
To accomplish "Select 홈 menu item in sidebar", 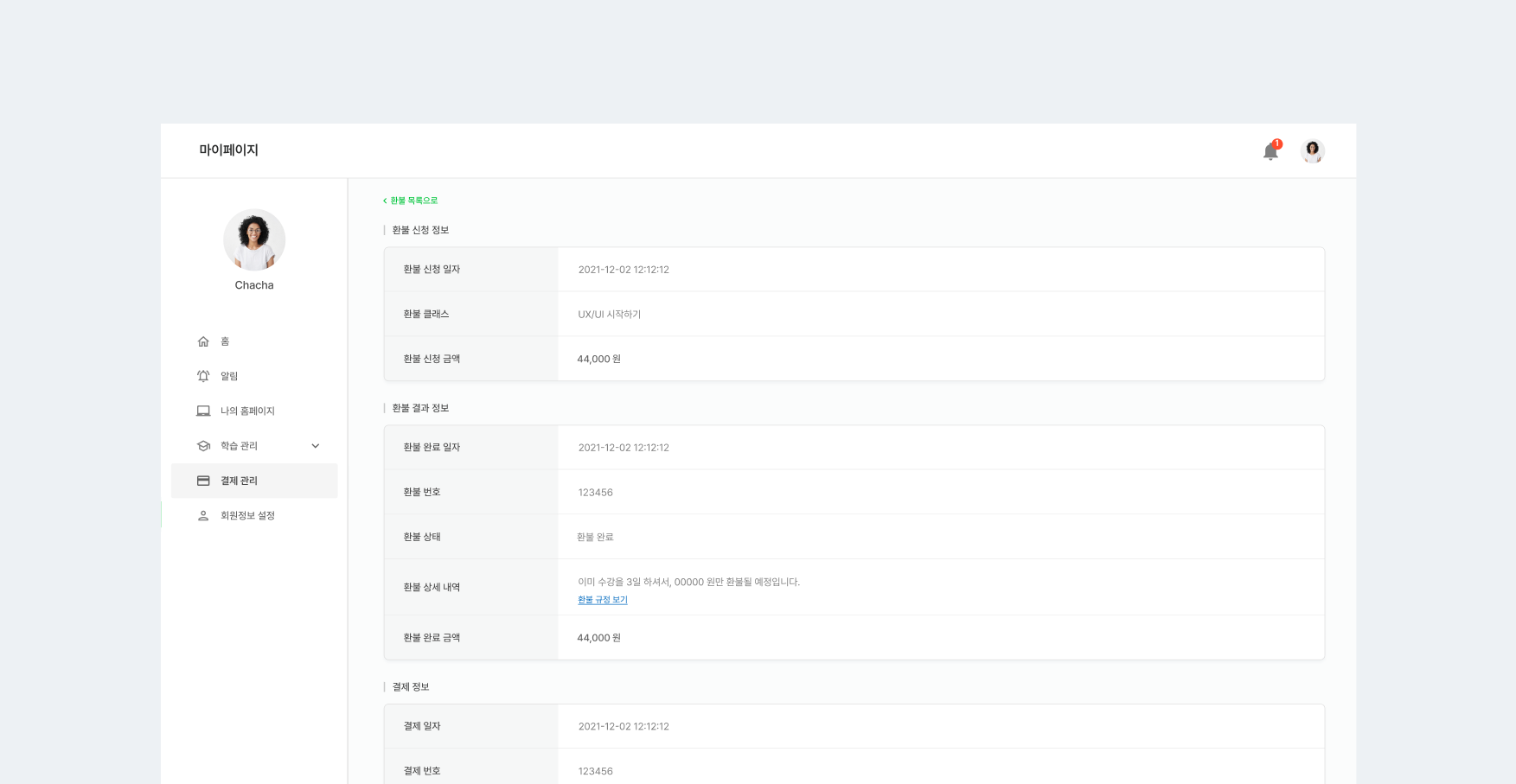I will coord(225,341).
